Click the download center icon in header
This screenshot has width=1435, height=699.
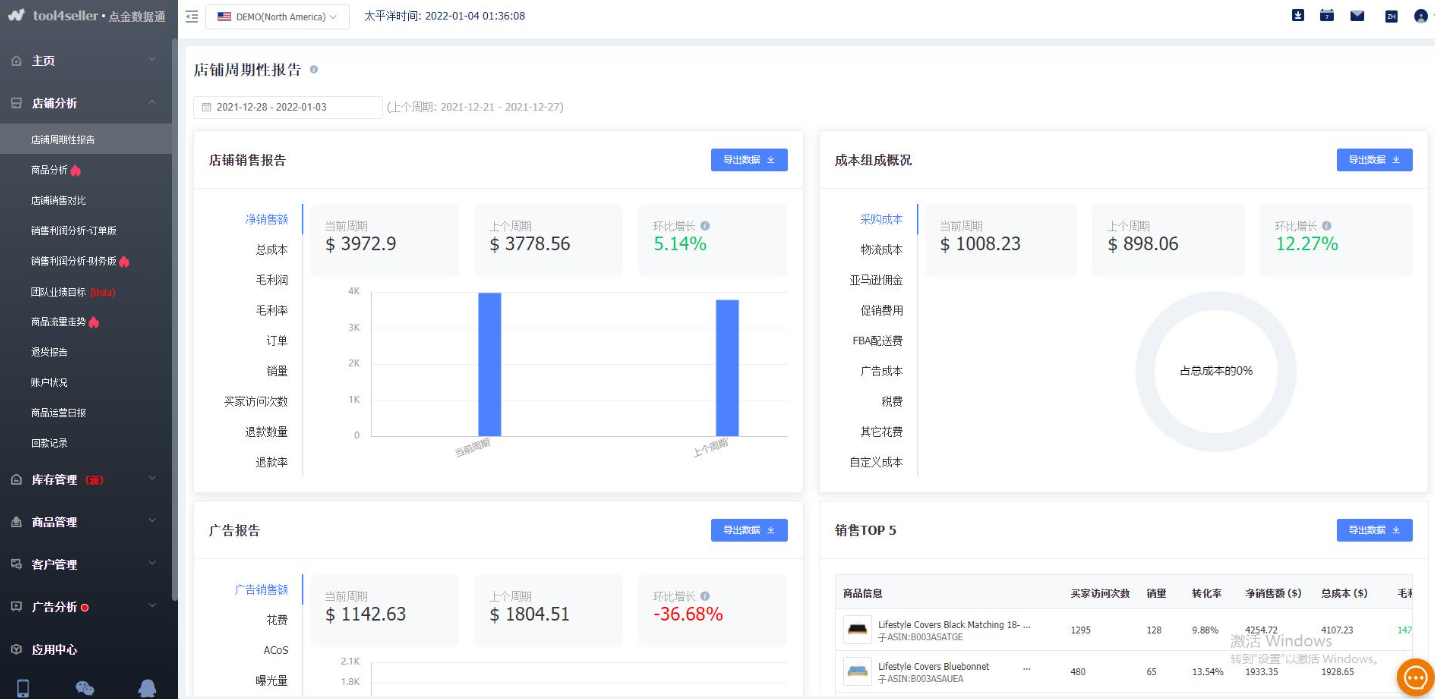pyautogui.click(x=1298, y=16)
